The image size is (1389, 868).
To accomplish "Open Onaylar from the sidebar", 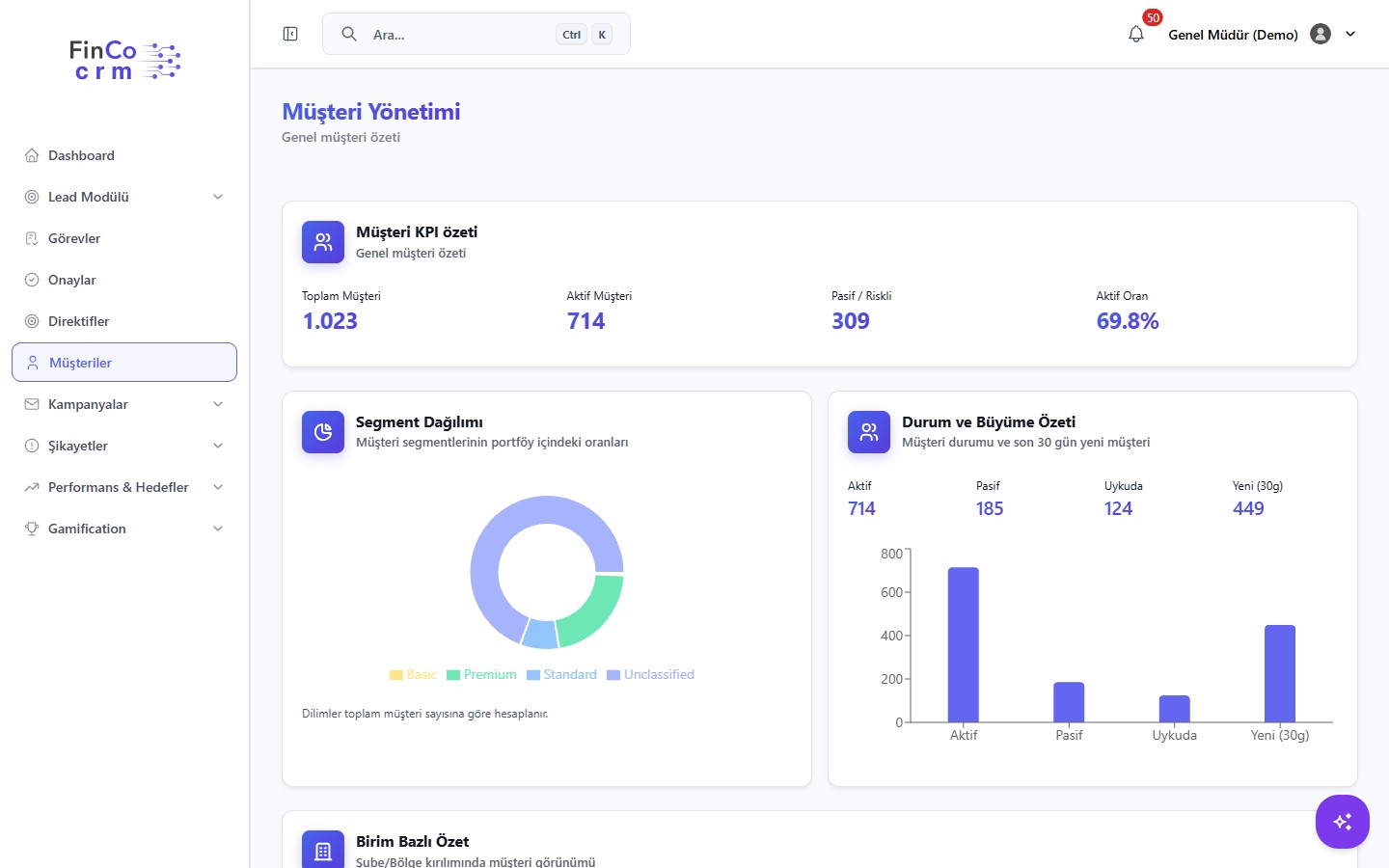I will click(124, 280).
